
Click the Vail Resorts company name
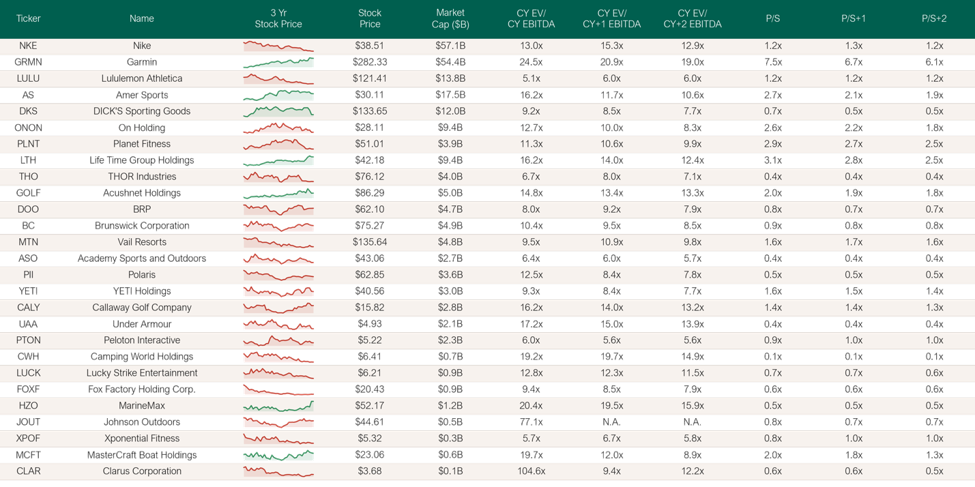tap(142, 242)
